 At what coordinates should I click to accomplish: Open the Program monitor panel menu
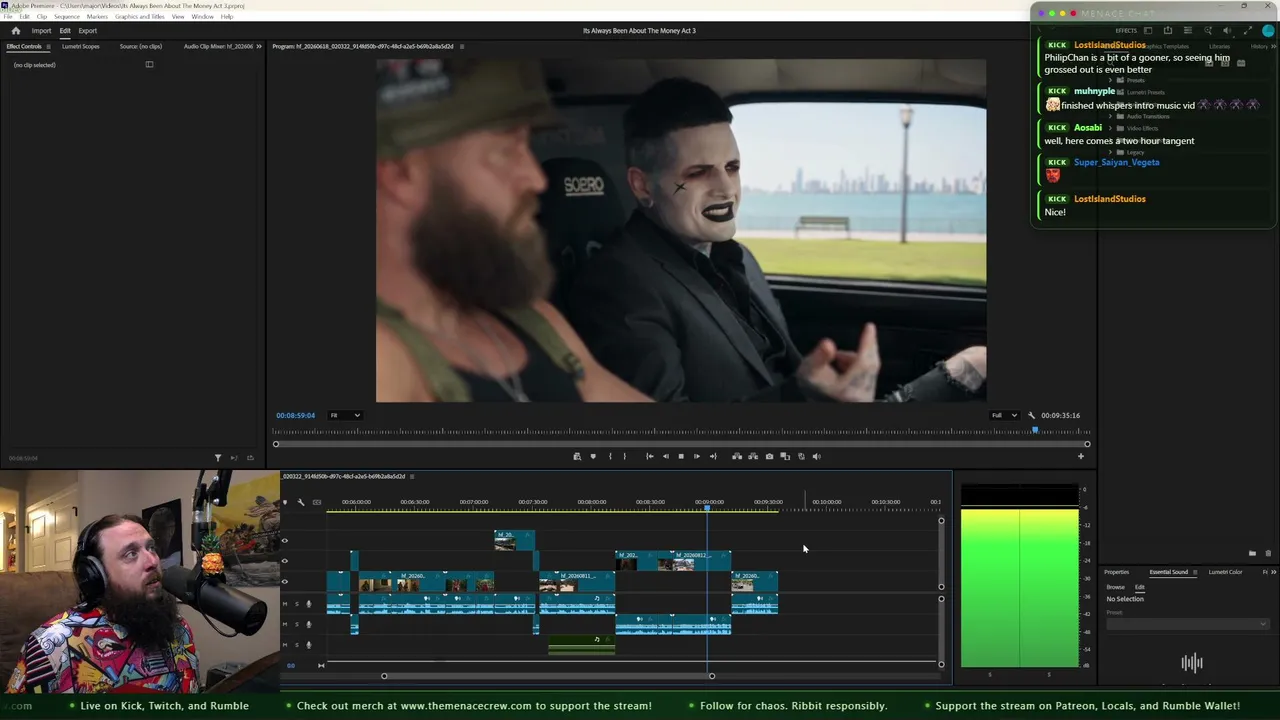[461, 47]
